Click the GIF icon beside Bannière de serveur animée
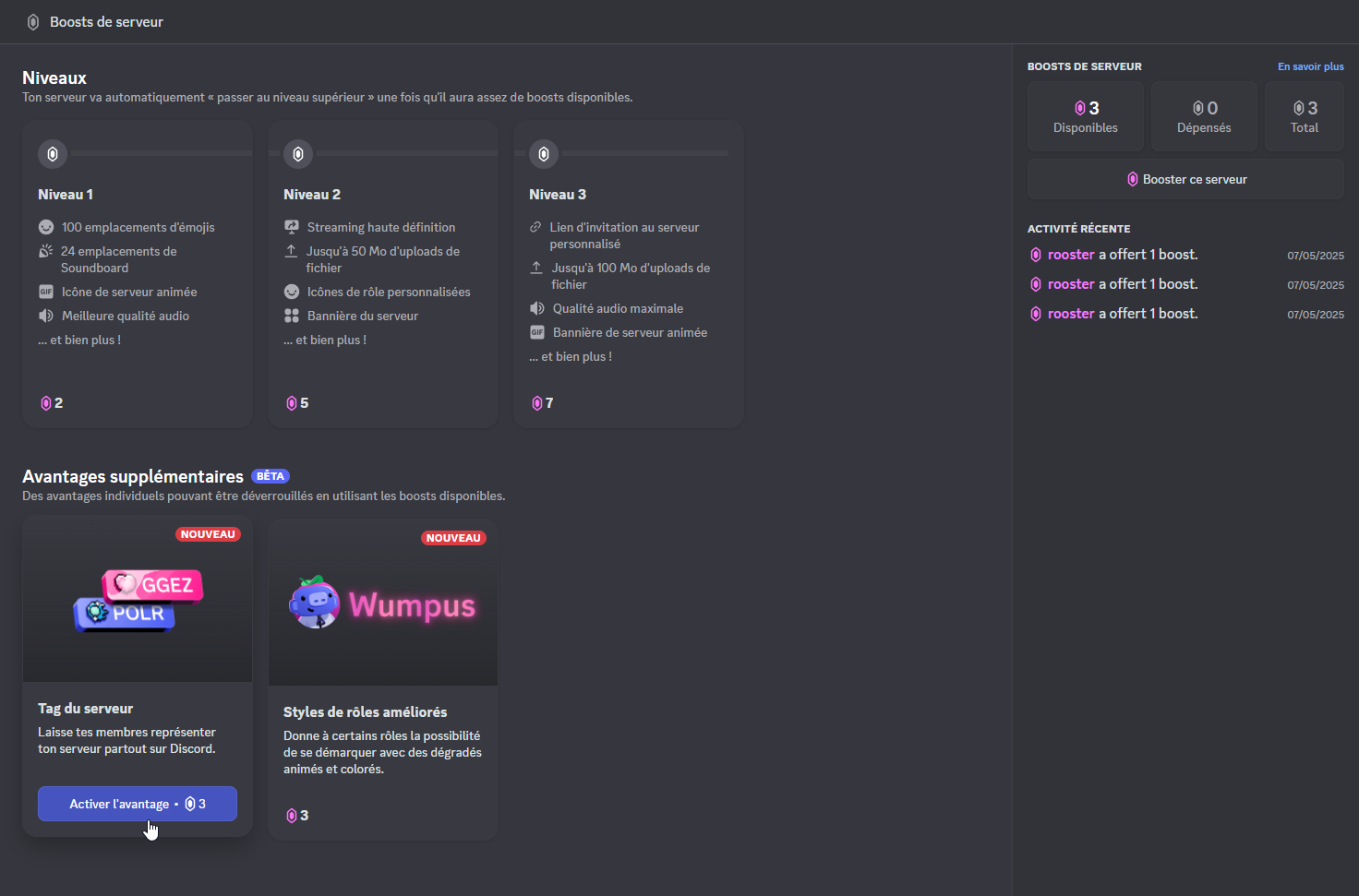Viewport: 1359px width, 896px height. [x=537, y=332]
